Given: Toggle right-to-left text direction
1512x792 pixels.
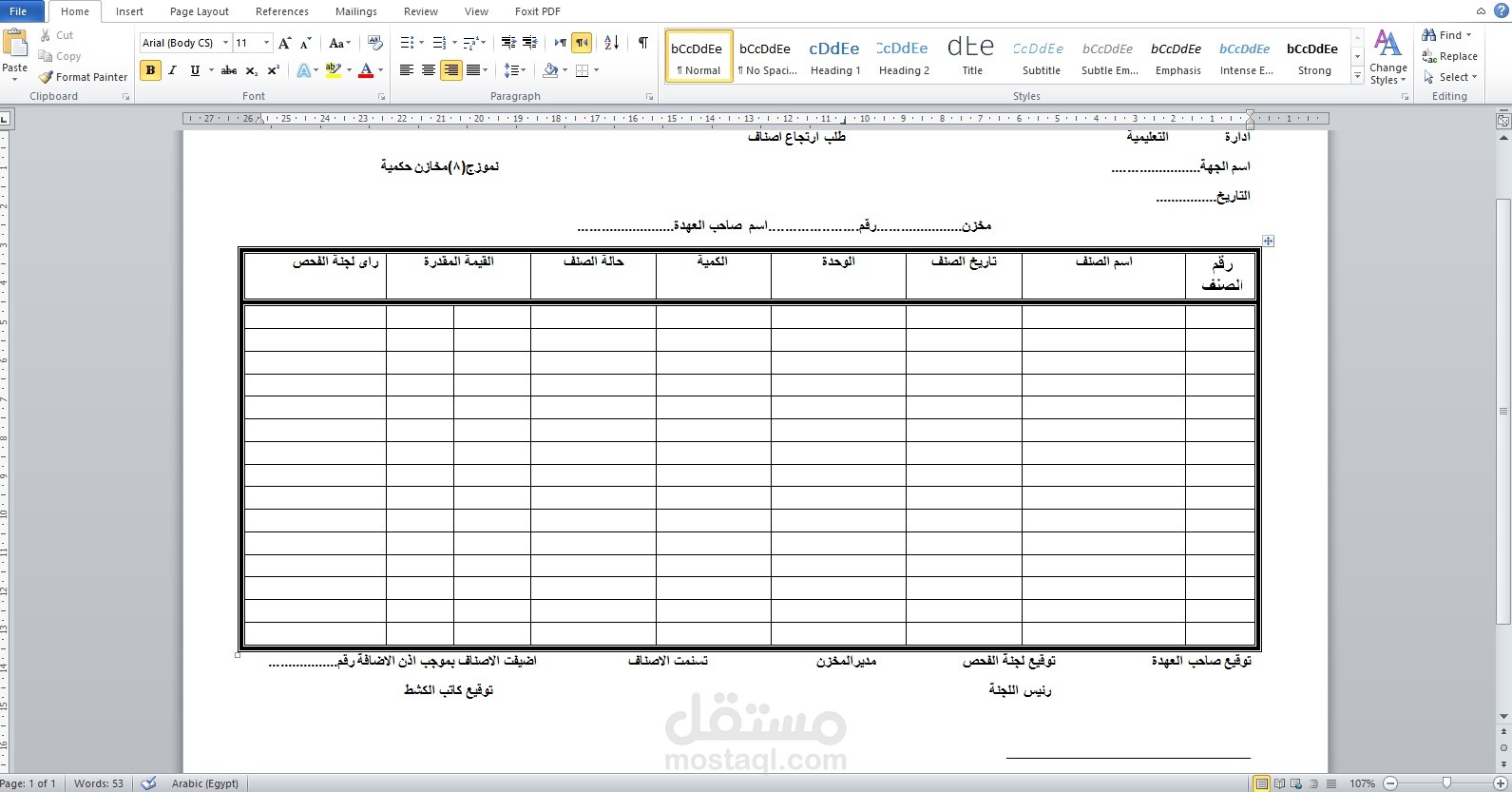Looking at the screenshot, I should [x=582, y=43].
